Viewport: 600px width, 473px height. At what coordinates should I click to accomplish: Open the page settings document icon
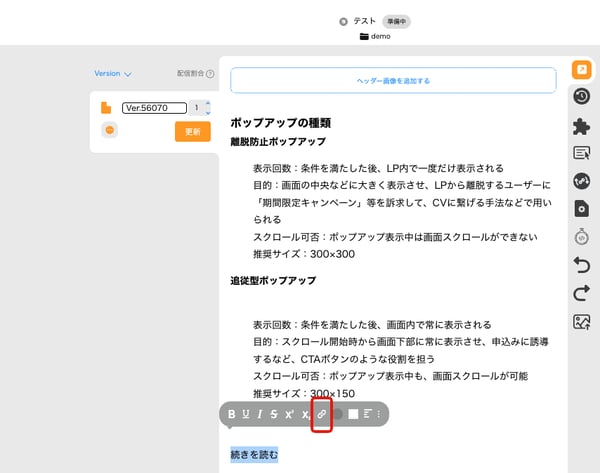point(581,209)
